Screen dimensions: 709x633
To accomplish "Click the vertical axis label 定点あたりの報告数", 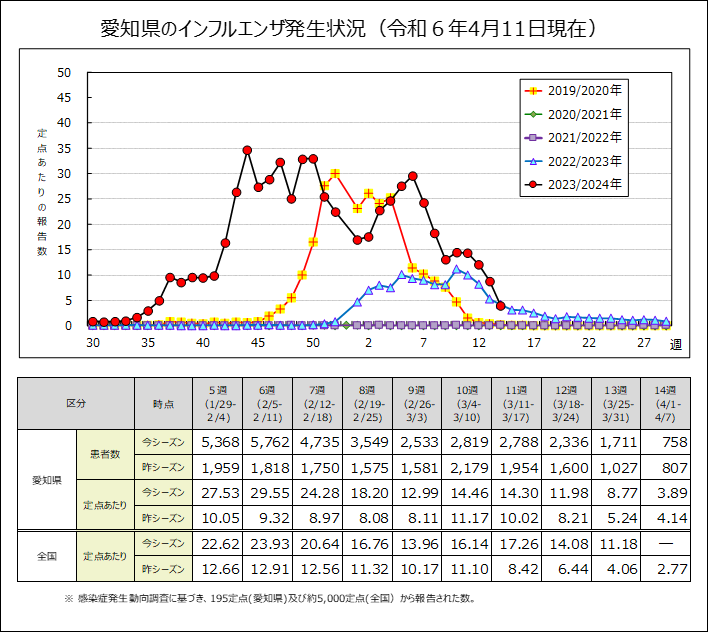I will [x=42, y=192].
